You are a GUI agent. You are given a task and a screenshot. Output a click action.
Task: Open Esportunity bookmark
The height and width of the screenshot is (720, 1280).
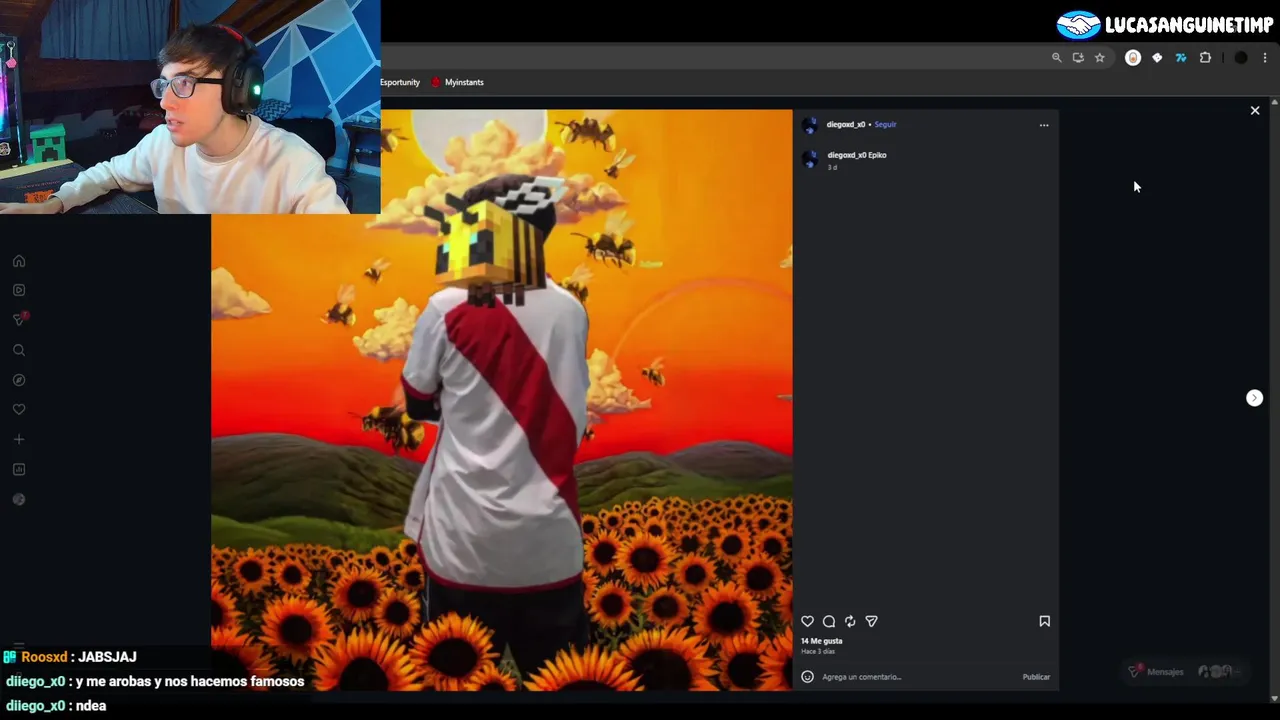[400, 82]
